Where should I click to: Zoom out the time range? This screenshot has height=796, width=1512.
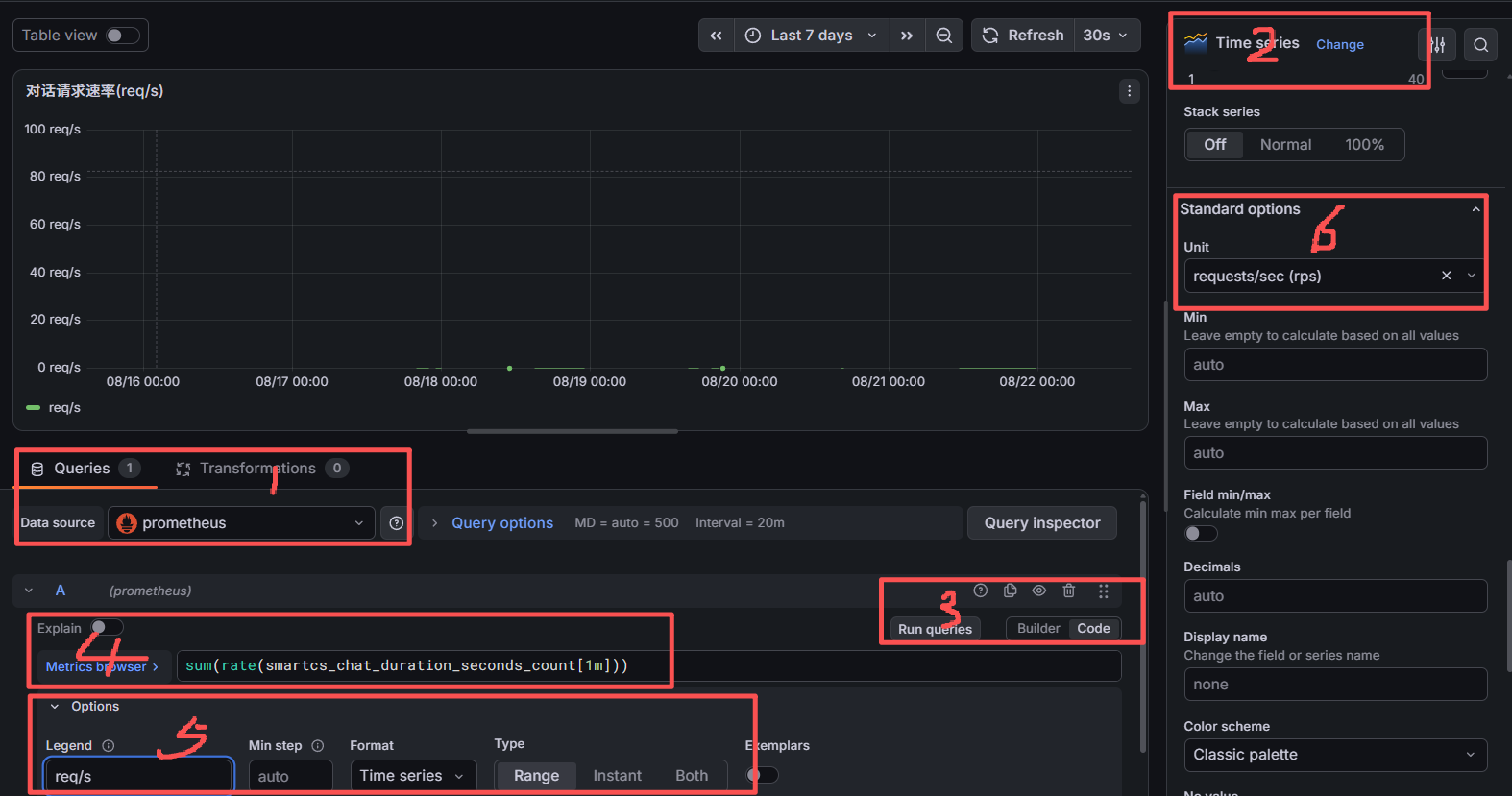click(944, 36)
